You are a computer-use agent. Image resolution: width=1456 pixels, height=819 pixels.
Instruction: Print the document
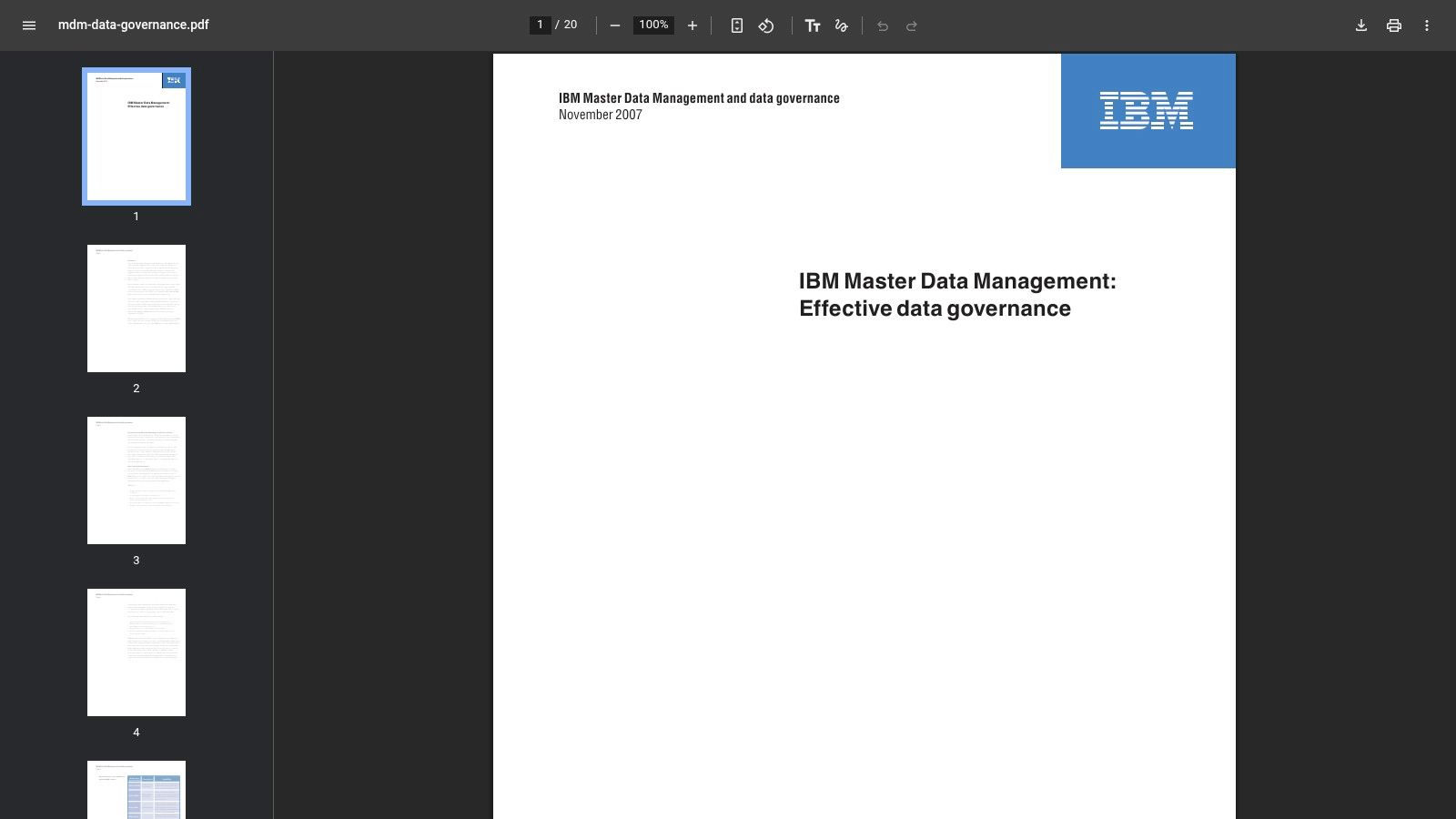pyautogui.click(x=1394, y=25)
